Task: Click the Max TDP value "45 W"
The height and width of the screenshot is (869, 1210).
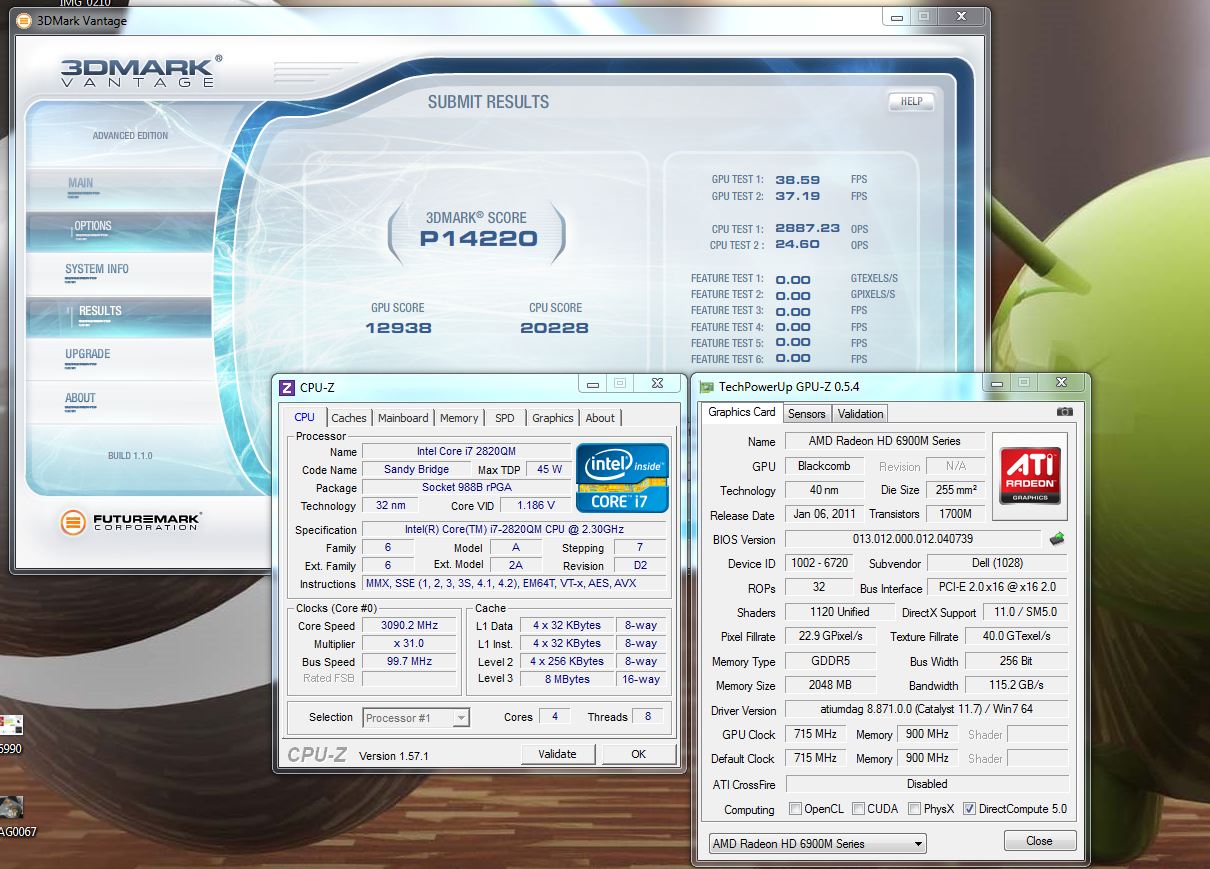Action: 549,469
